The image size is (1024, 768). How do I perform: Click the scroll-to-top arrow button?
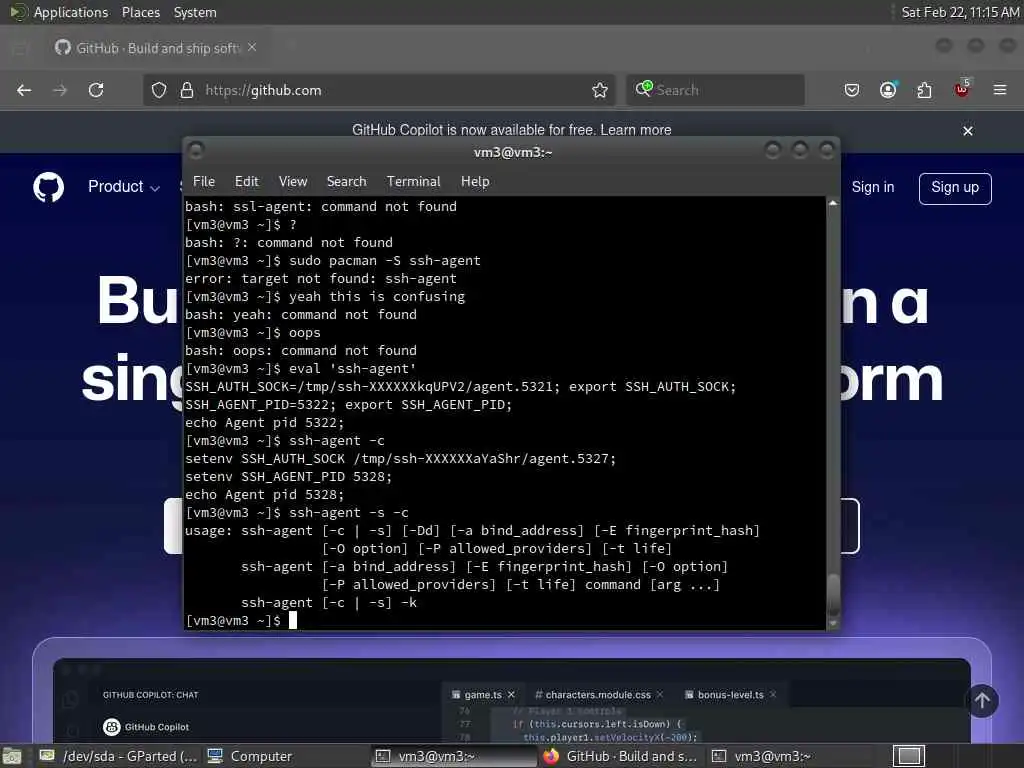pyautogui.click(x=982, y=701)
